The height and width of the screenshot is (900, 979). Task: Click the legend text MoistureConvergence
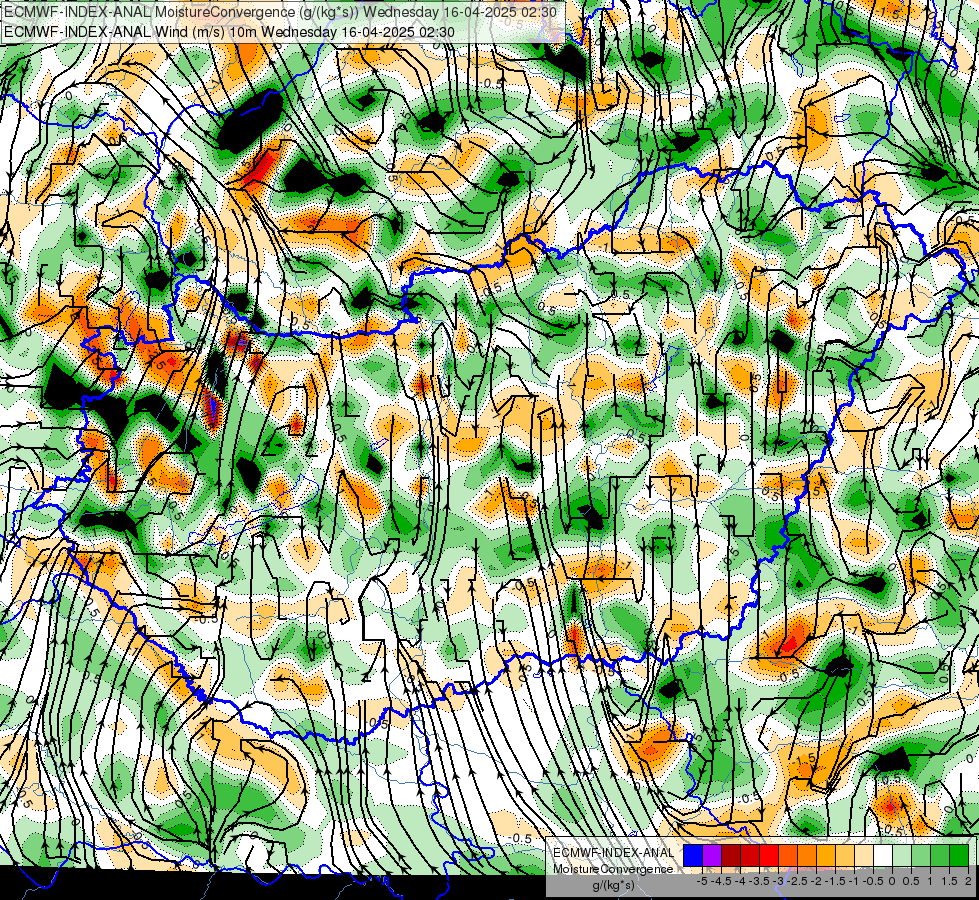click(613, 869)
